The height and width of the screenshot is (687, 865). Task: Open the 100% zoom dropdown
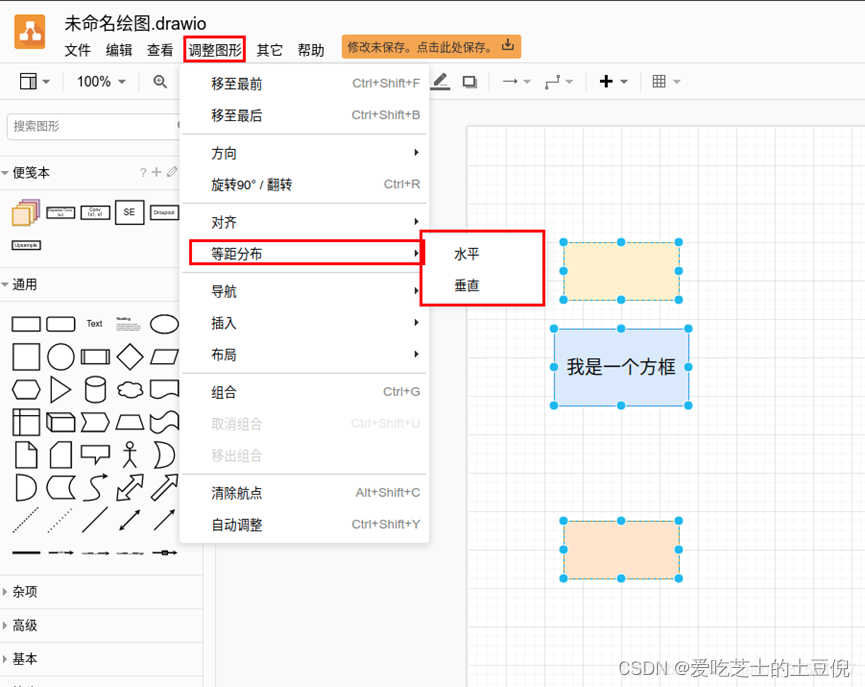tap(102, 82)
